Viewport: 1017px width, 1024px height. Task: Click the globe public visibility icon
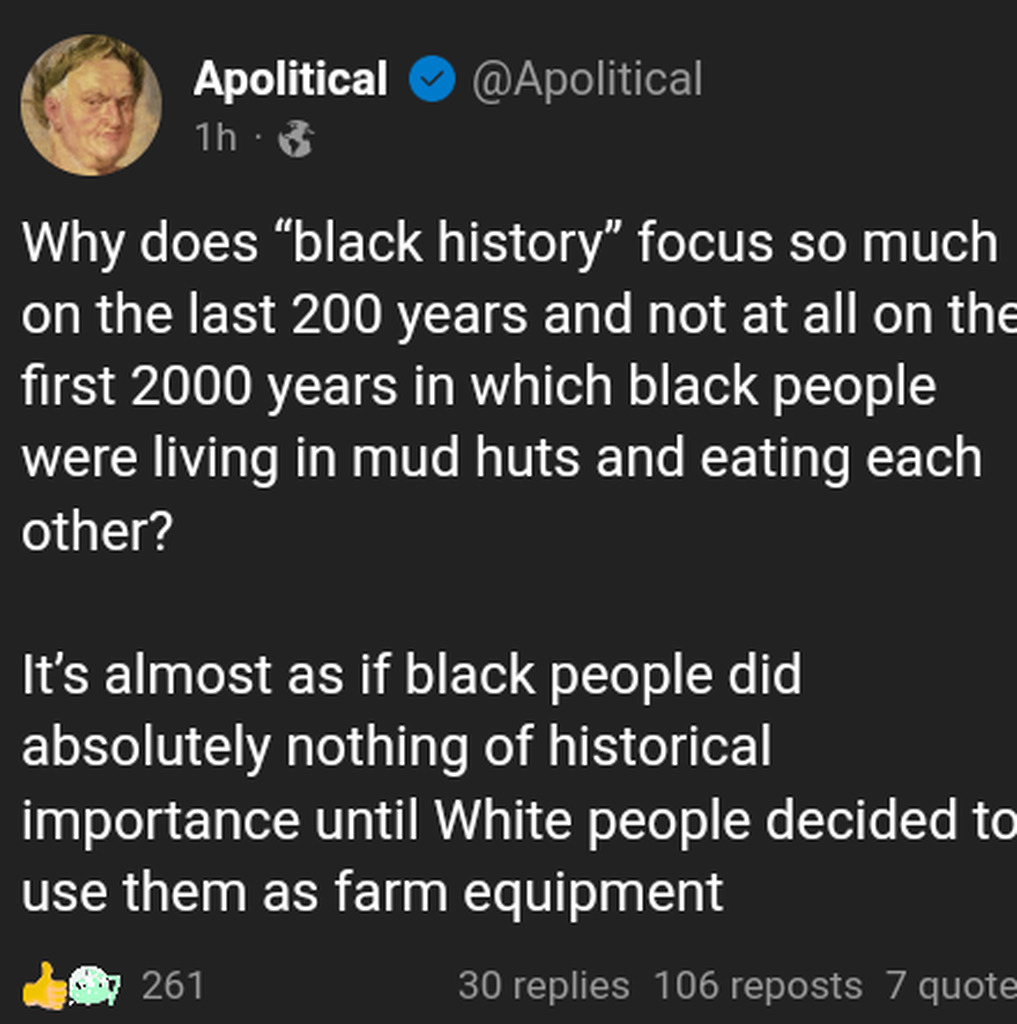pos(295,139)
